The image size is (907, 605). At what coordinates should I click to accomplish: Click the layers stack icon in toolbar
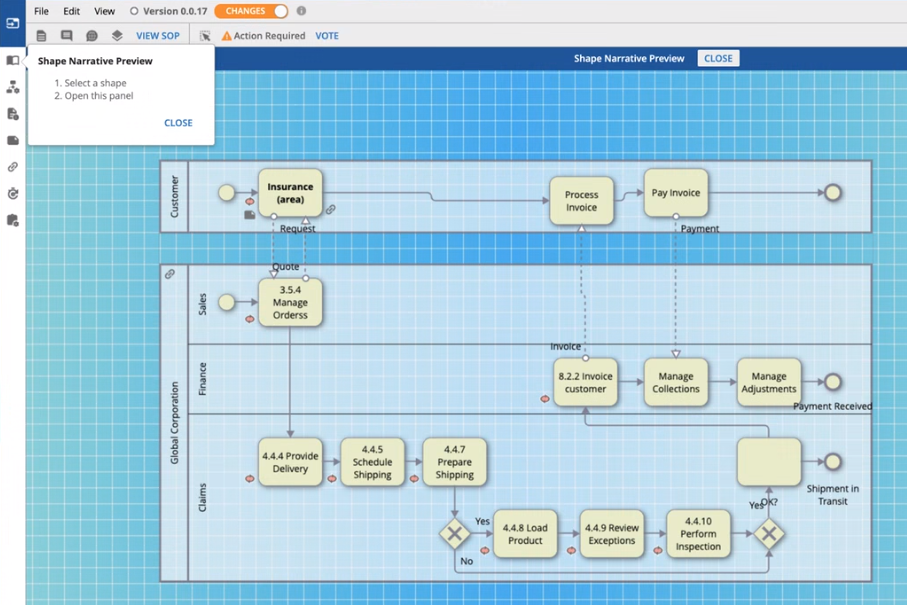[x=117, y=36]
